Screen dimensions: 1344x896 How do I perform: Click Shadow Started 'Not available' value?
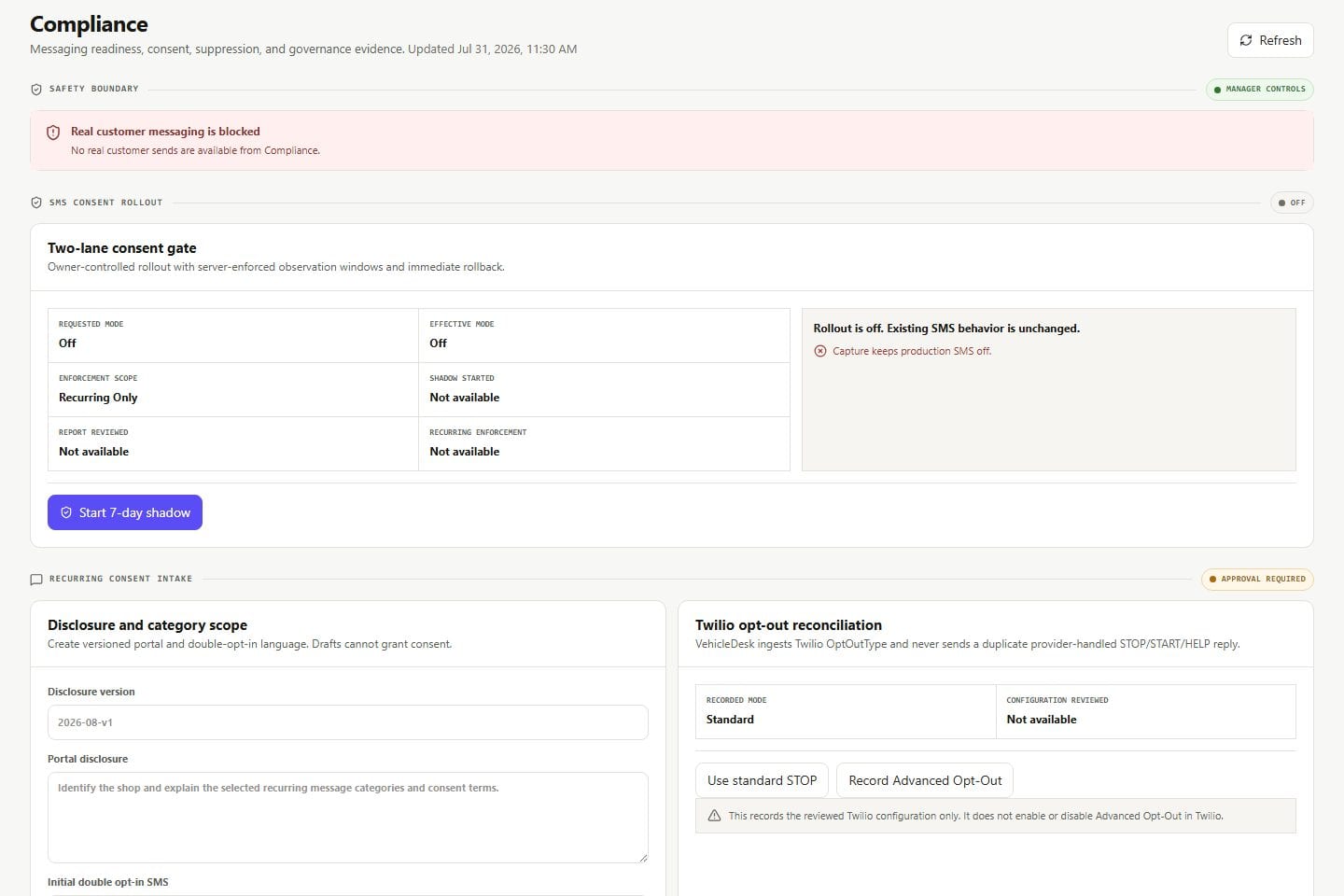[x=464, y=398]
